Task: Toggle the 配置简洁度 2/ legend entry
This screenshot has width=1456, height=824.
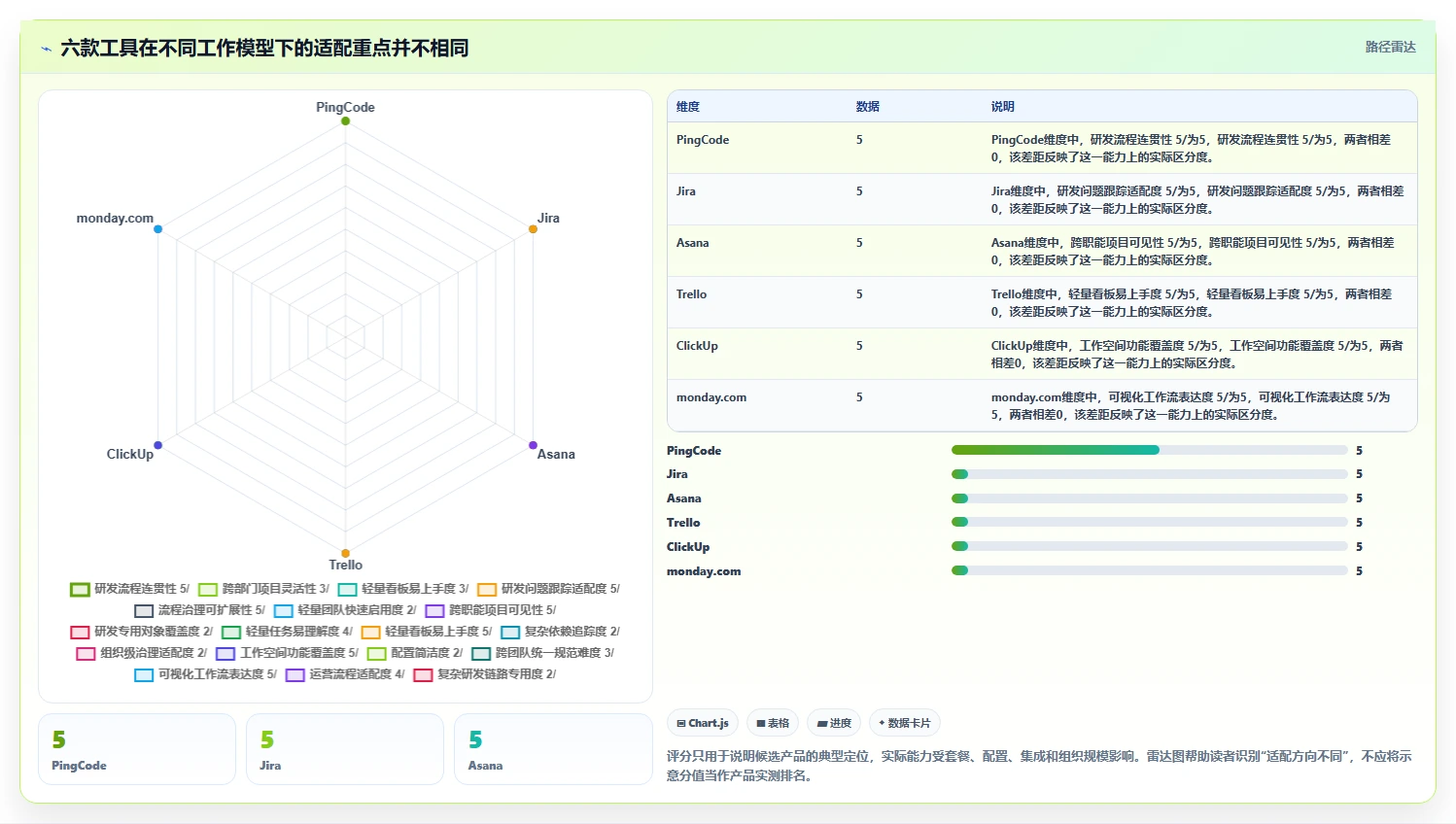Action: pyautogui.click(x=415, y=653)
